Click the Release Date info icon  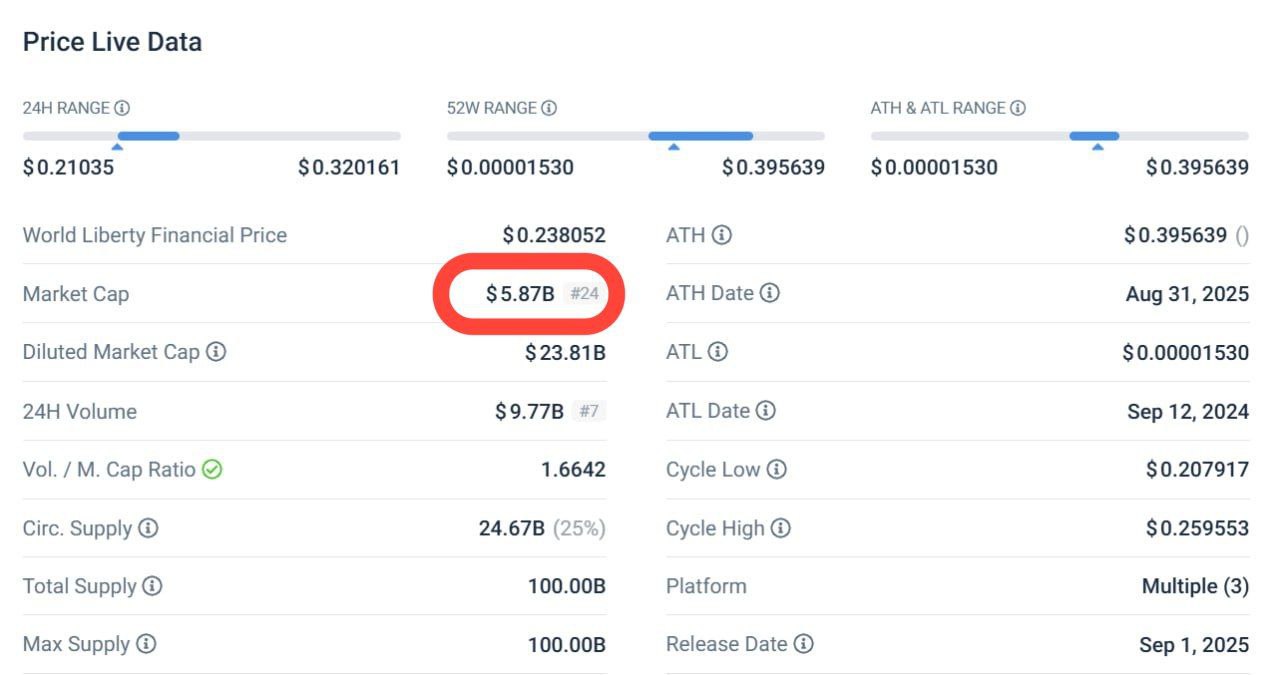pyautogui.click(x=804, y=644)
